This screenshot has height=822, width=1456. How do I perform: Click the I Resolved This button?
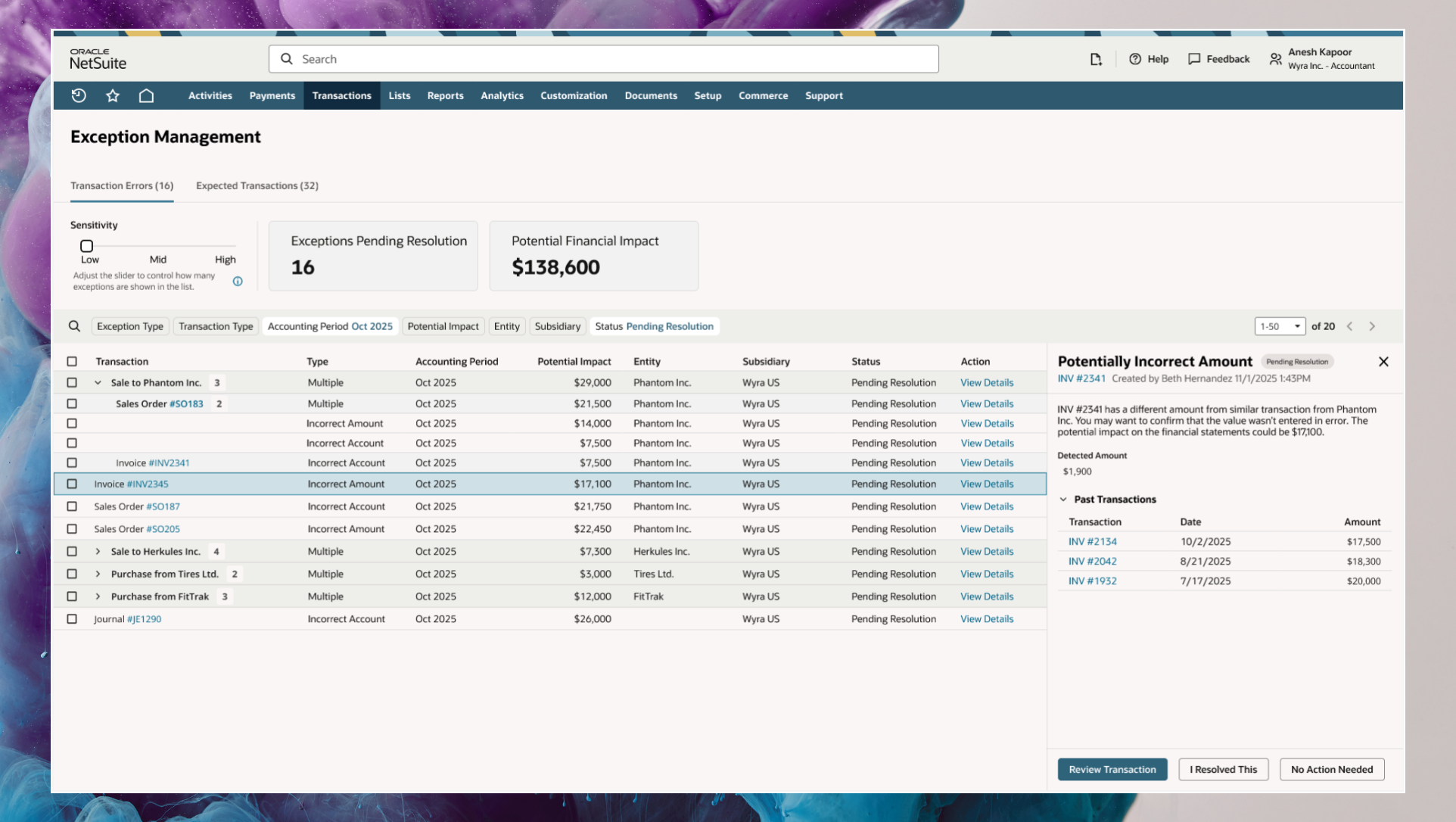pyautogui.click(x=1223, y=770)
